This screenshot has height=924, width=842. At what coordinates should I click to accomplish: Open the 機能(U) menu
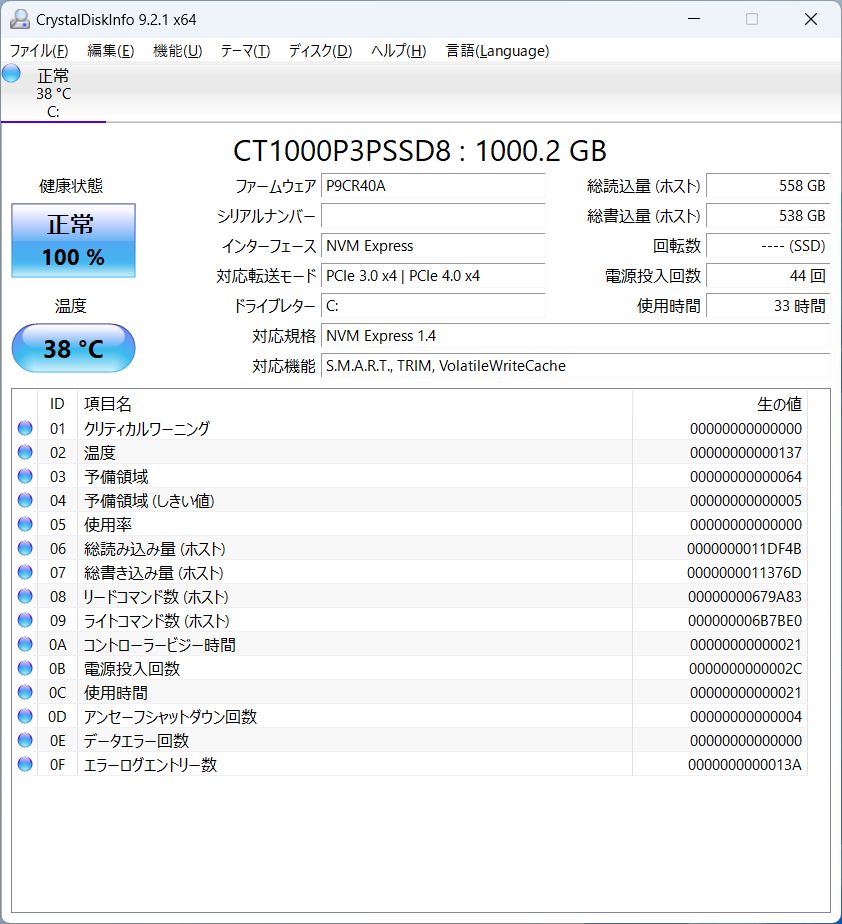coord(177,51)
